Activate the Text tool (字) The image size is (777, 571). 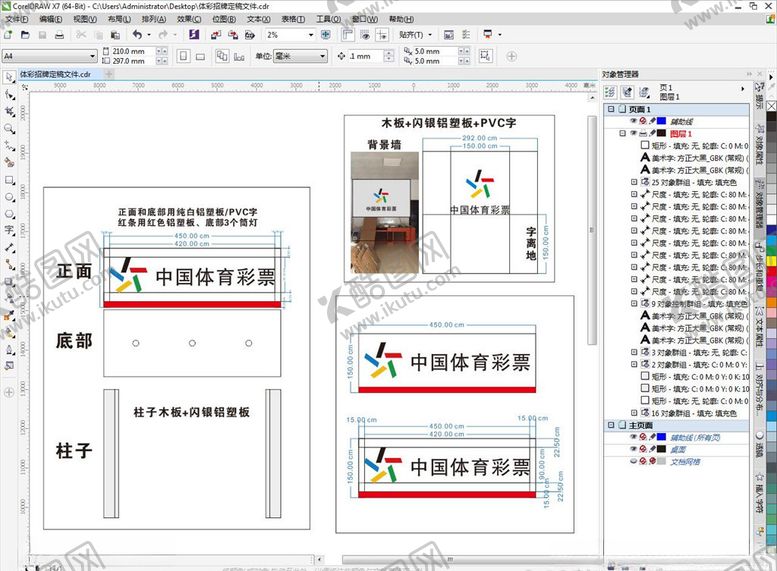[9, 230]
